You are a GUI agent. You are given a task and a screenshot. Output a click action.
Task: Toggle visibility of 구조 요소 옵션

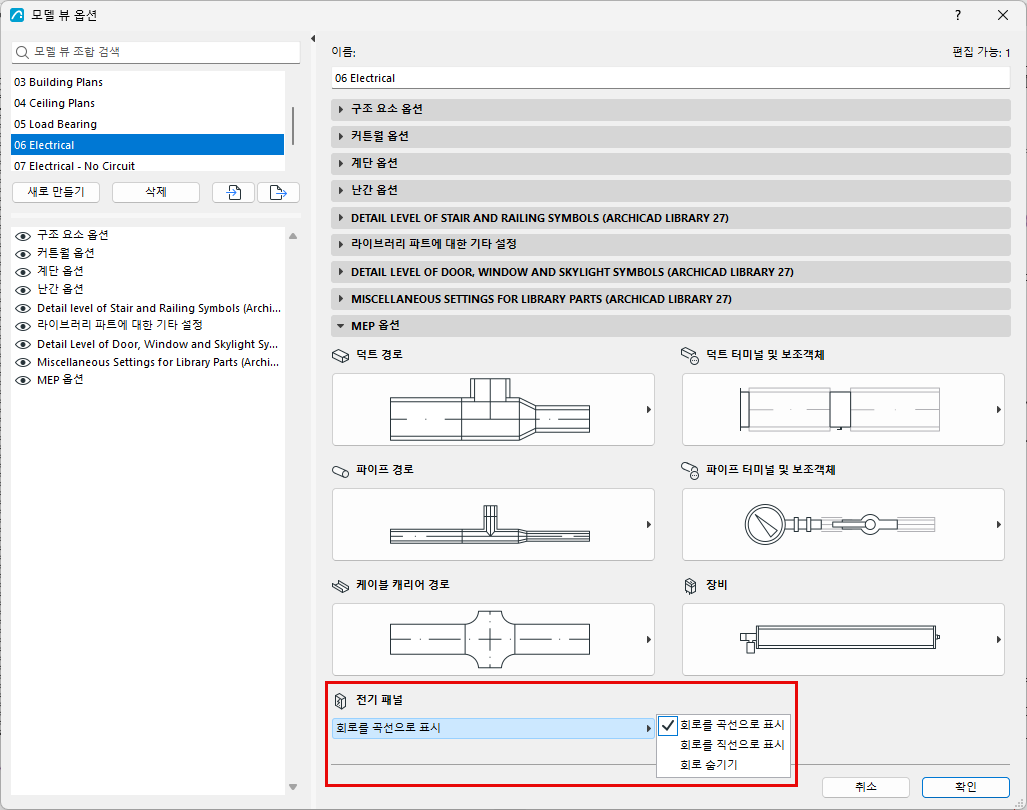(23, 236)
